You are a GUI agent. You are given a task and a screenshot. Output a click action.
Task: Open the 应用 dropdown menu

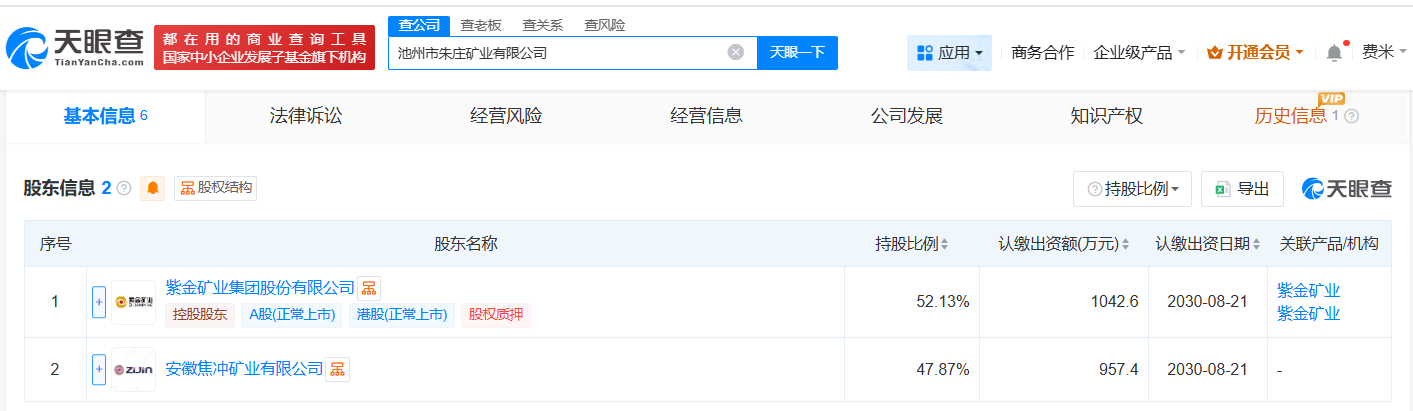coord(949,53)
